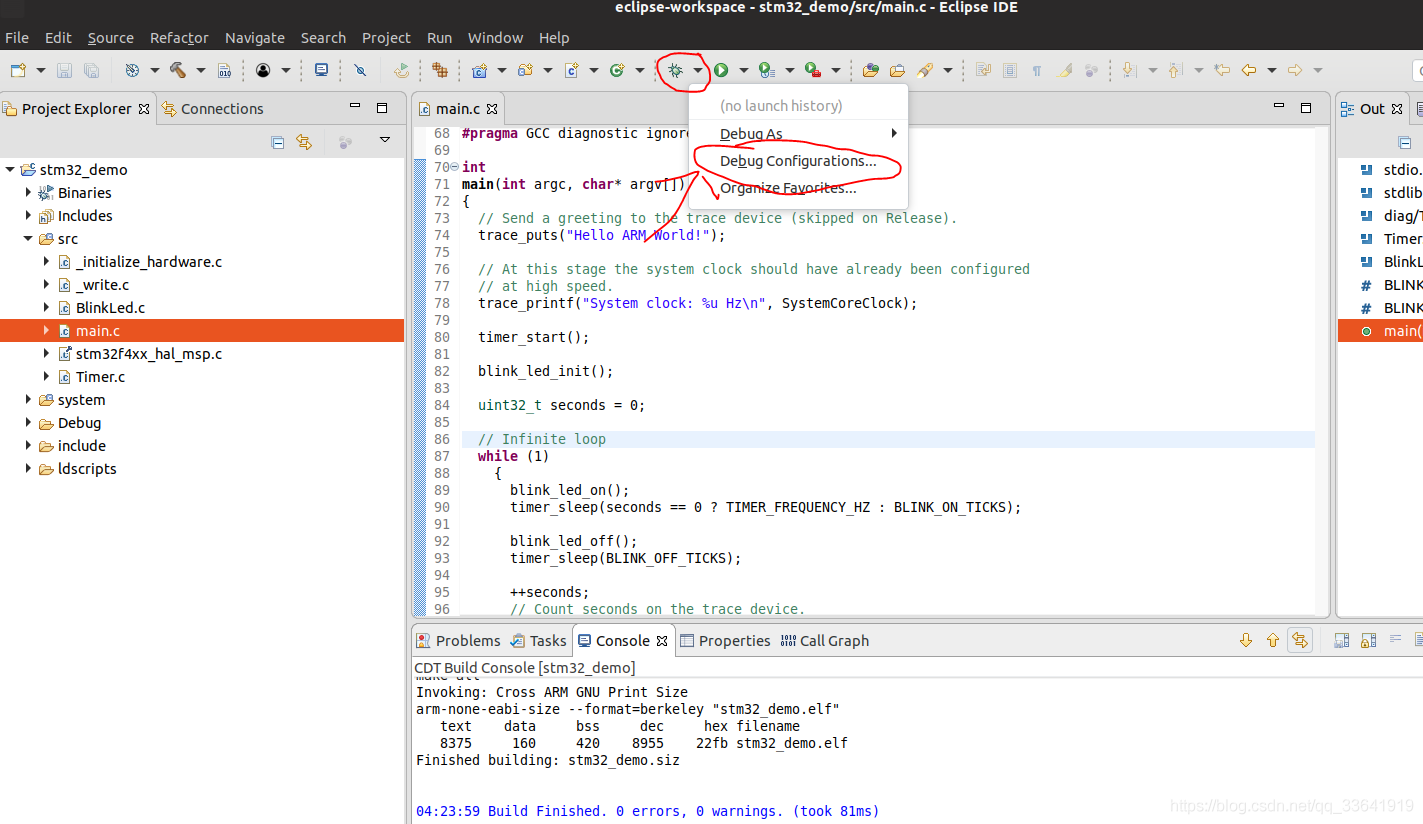Click the Save All toolbar icon
The width and height of the screenshot is (1423, 824).
pos(91,70)
